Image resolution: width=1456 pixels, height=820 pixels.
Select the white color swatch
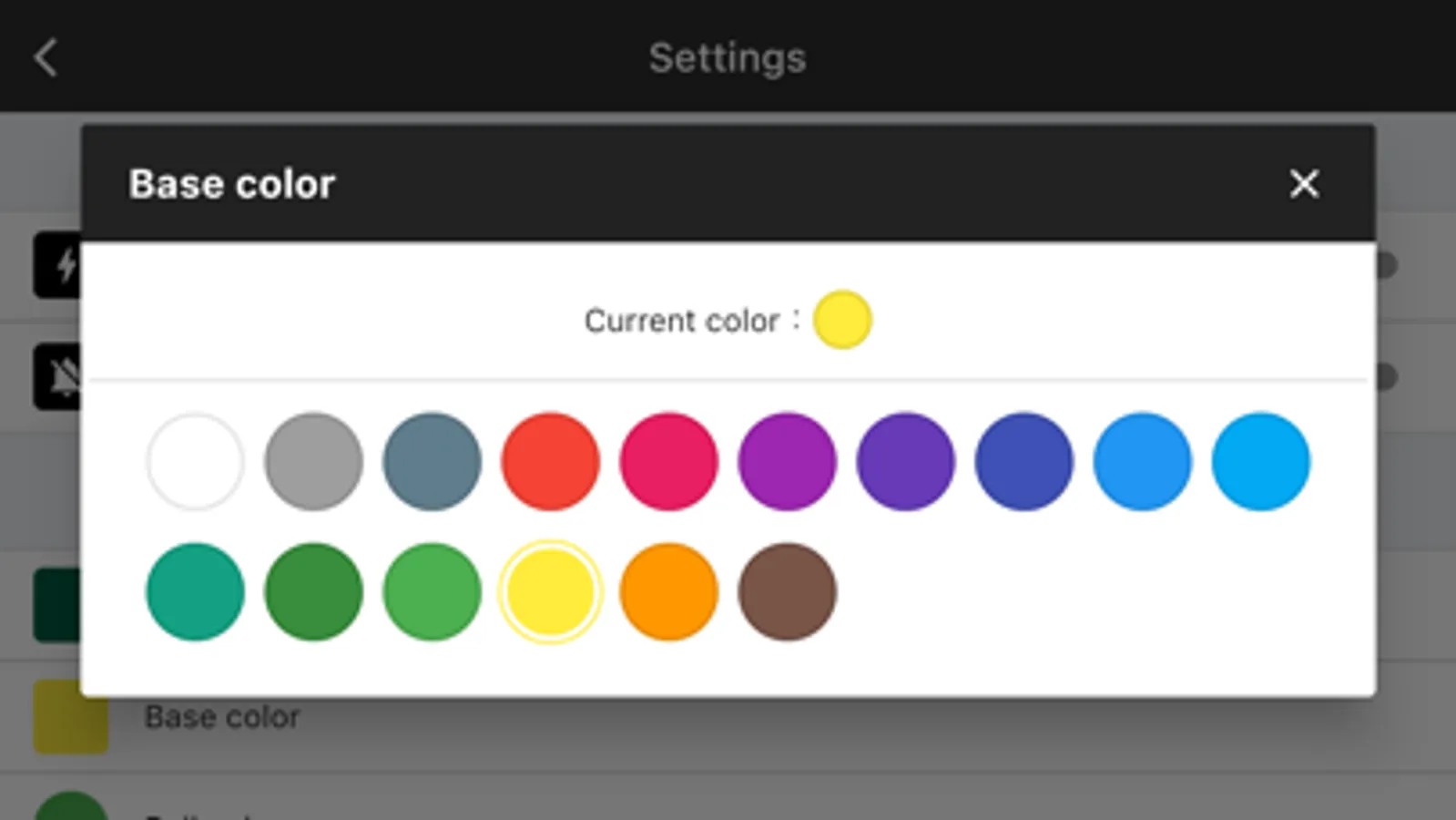tap(195, 462)
